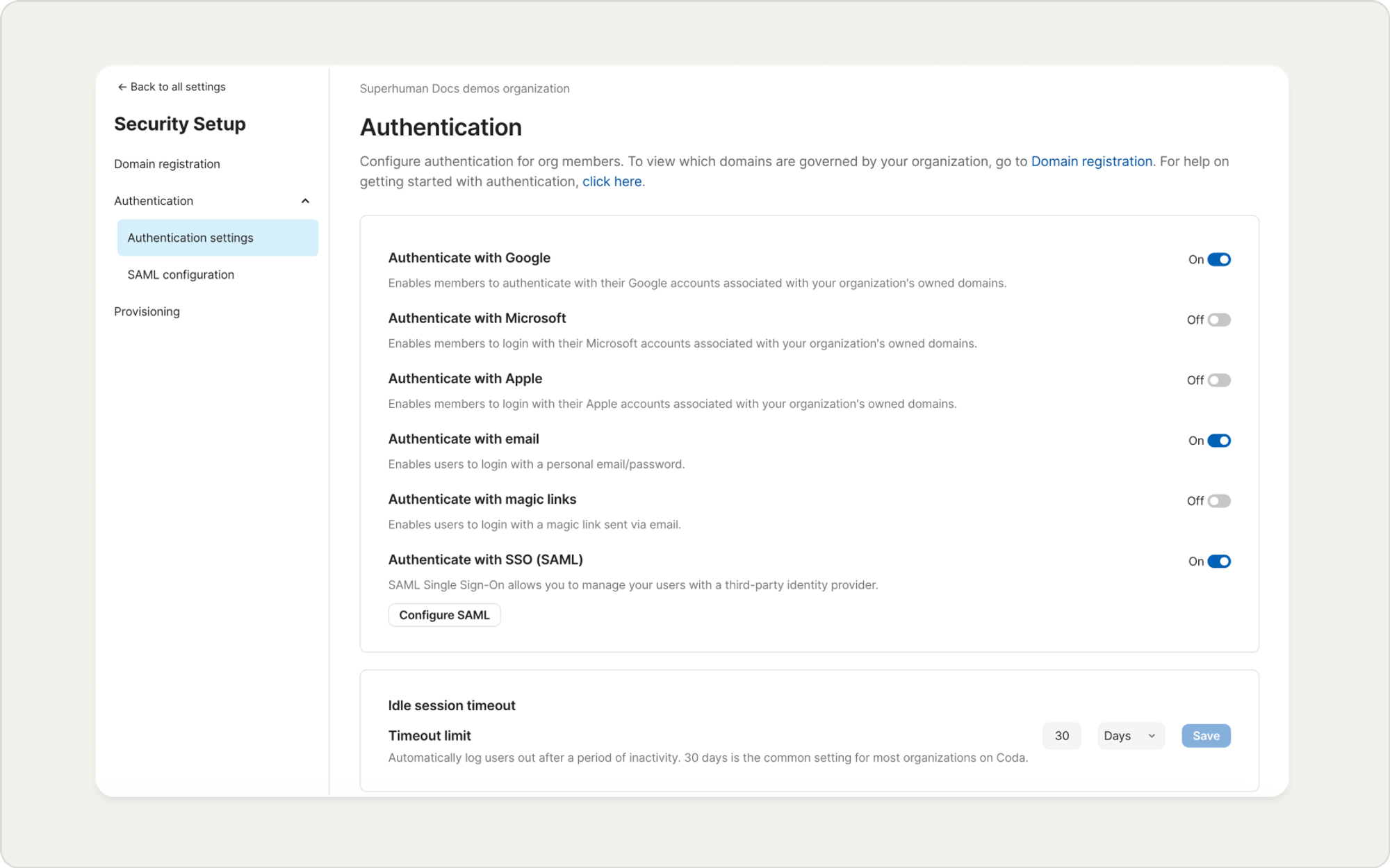
Task: Open the click here help link
Action: [x=612, y=181]
